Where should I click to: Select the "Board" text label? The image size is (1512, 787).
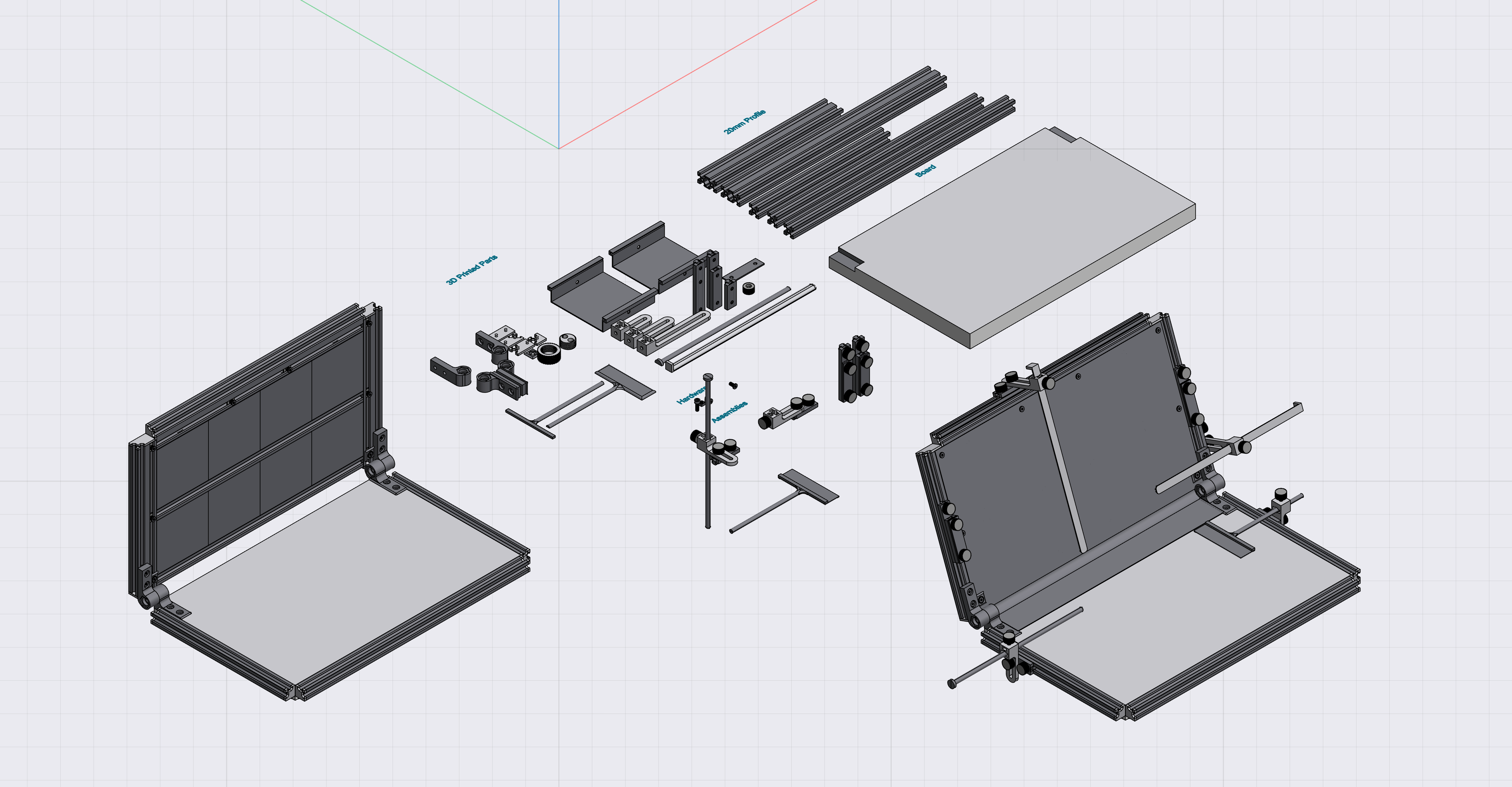pos(926,171)
